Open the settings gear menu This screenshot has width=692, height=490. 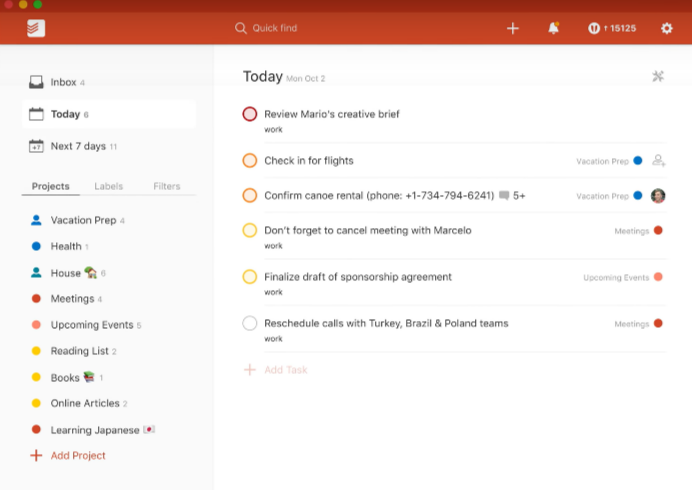point(667,28)
